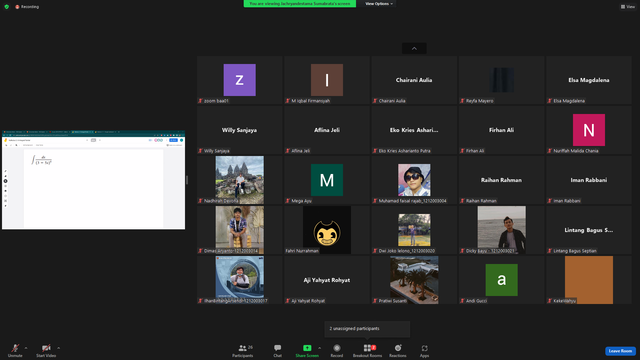The width and height of the screenshot is (640, 360).
Task: Select the KekeWahyu orange tile
Action: tap(589, 280)
